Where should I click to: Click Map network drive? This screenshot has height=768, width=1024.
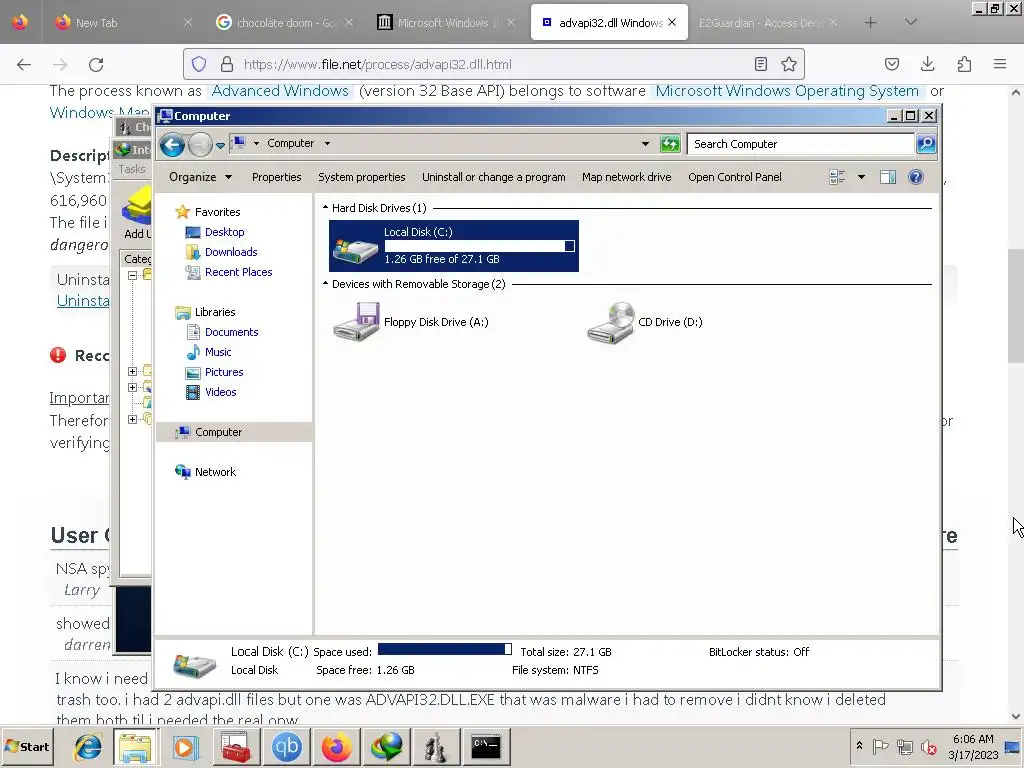click(626, 177)
